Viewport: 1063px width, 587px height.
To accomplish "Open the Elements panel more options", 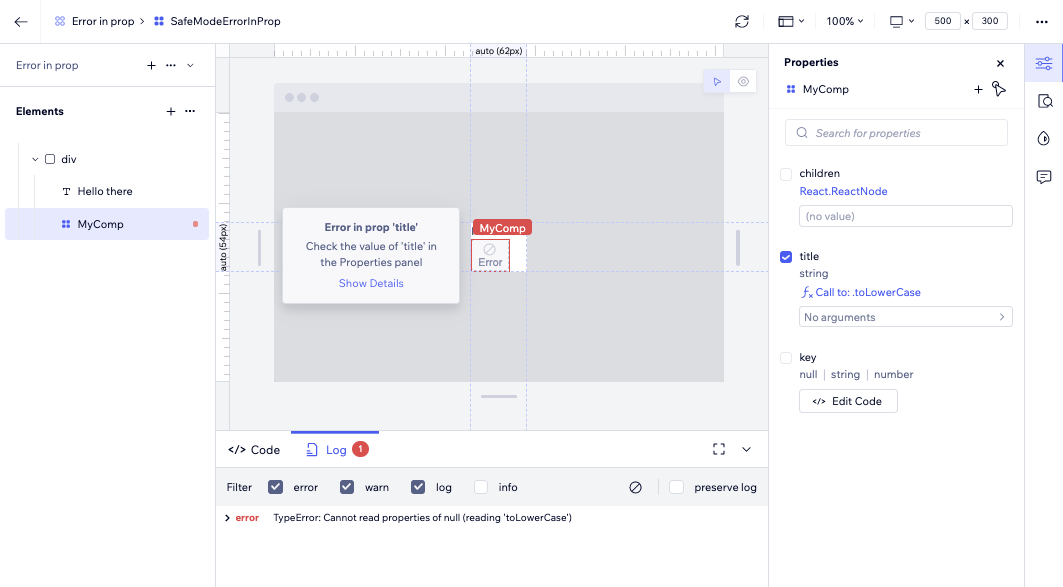I will (190, 111).
